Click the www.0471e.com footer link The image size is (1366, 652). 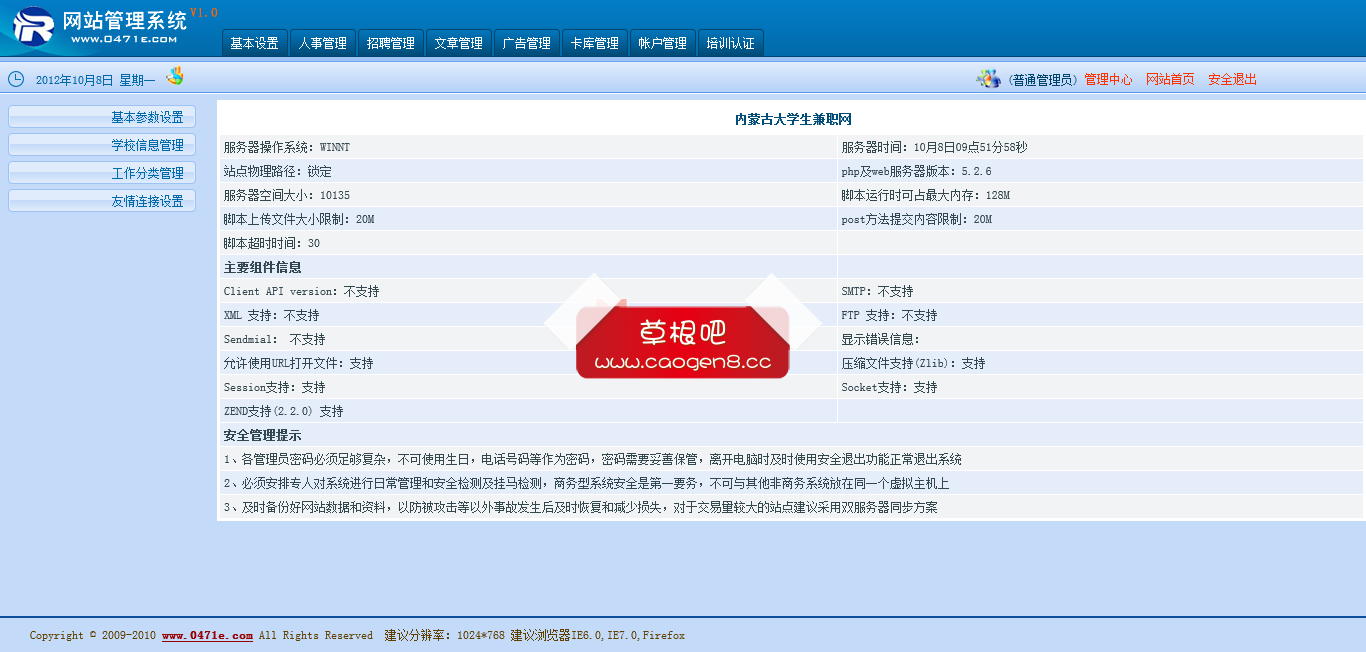coord(207,636)
